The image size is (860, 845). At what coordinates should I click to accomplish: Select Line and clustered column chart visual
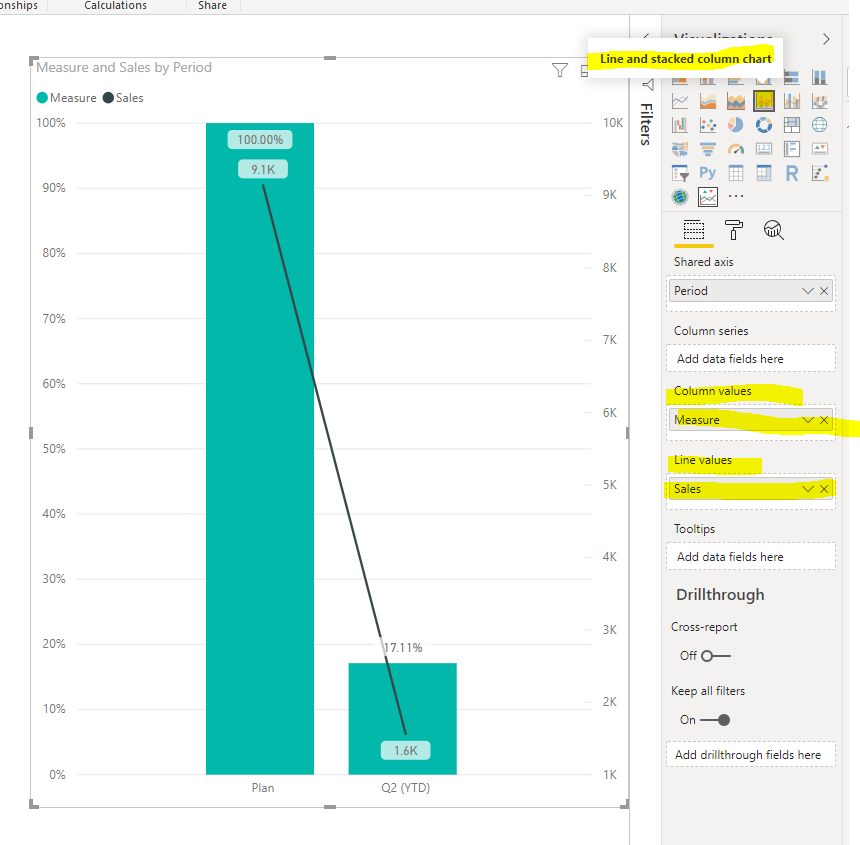pos(791,101)
